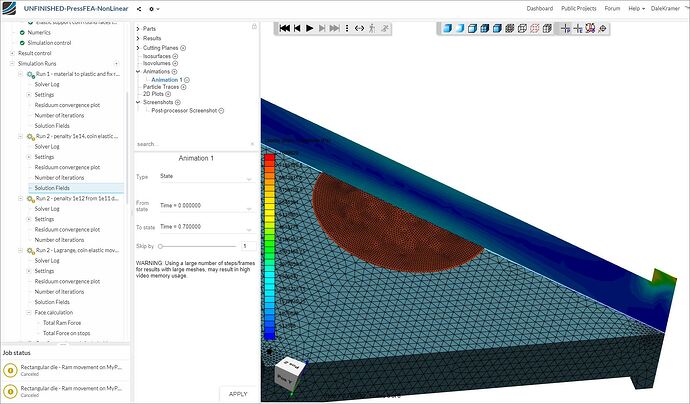690x404 pixels.
Task: Add a new Isovolumes item
Action: (x=175, y=63)
